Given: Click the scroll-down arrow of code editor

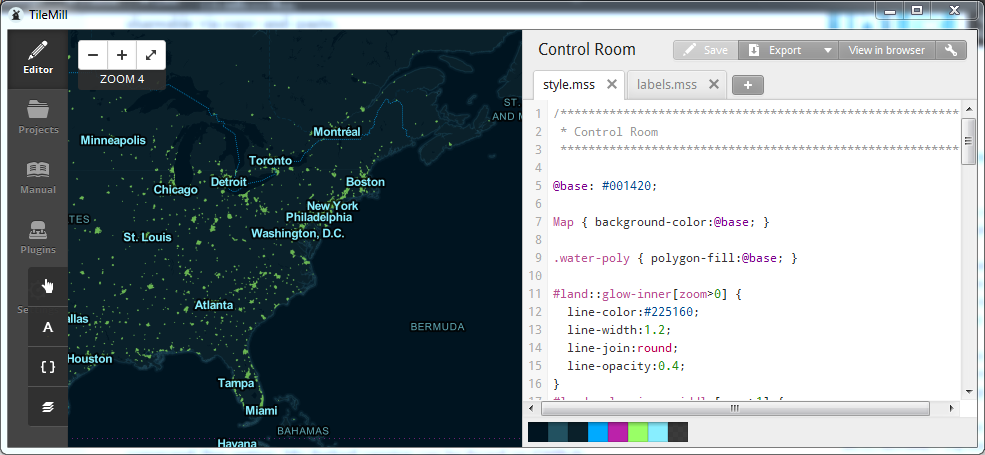Looking at the screenshot, I should point(969,390).
